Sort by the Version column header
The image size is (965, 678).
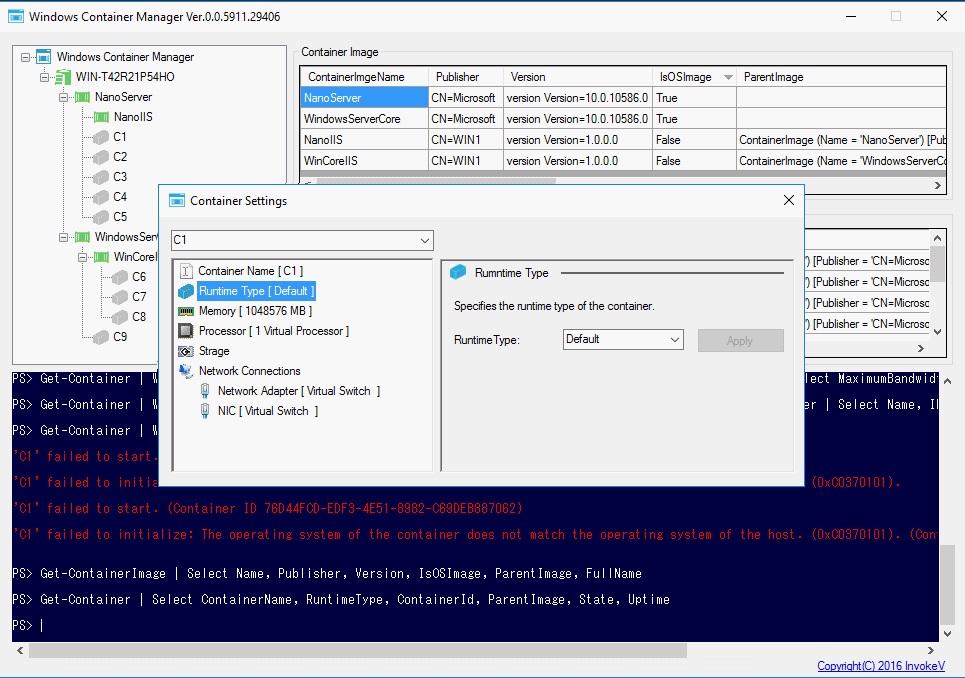click(x=578, y=77)
